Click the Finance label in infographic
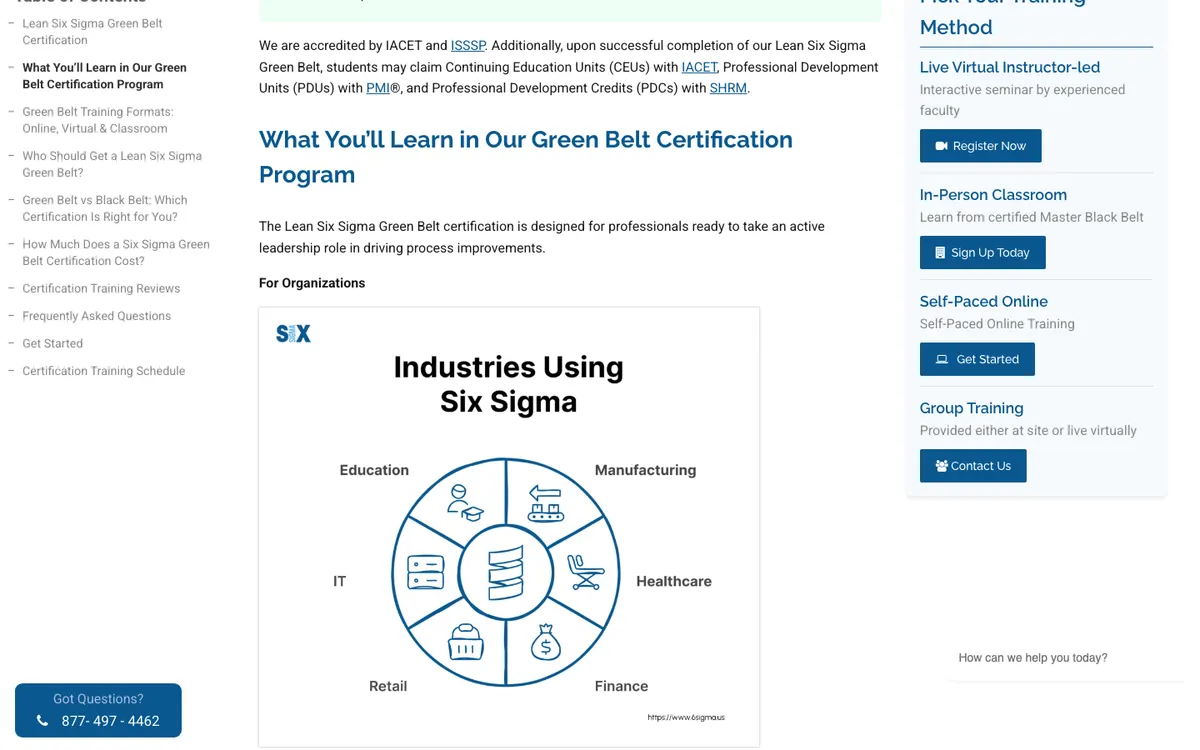 tap(621, 686)
